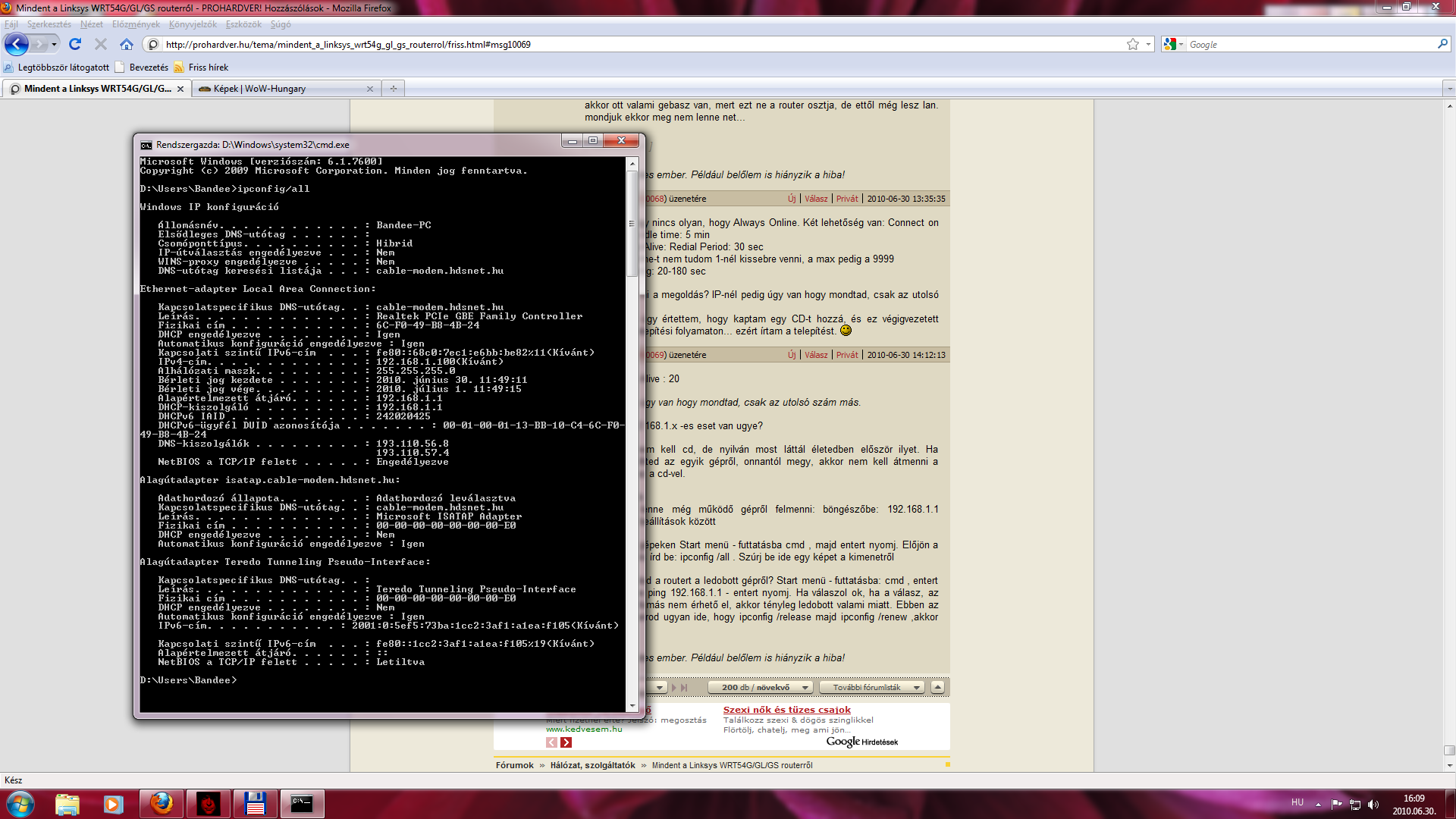
Task: Open the Könyvjelzők menu
Action: 193,24
